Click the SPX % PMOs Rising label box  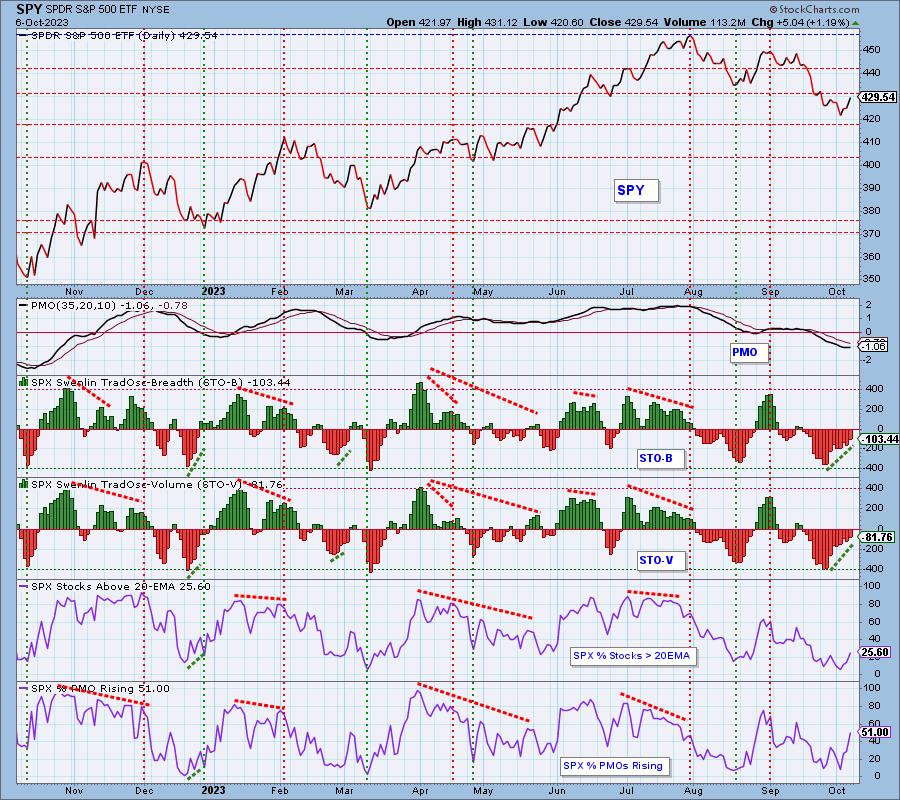[614, 766]
